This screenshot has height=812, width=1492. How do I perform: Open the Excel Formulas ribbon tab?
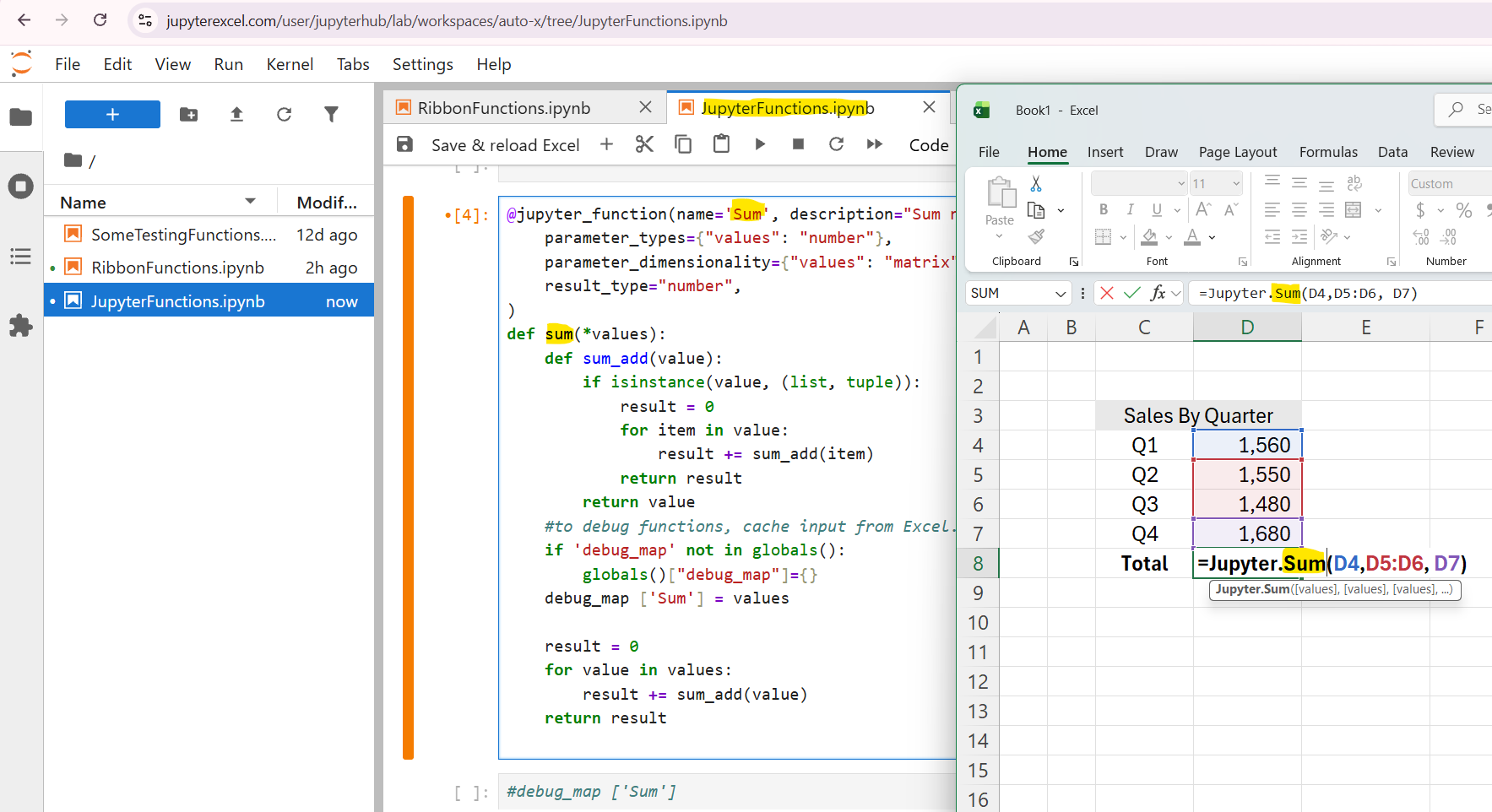tap(1328, 152)
